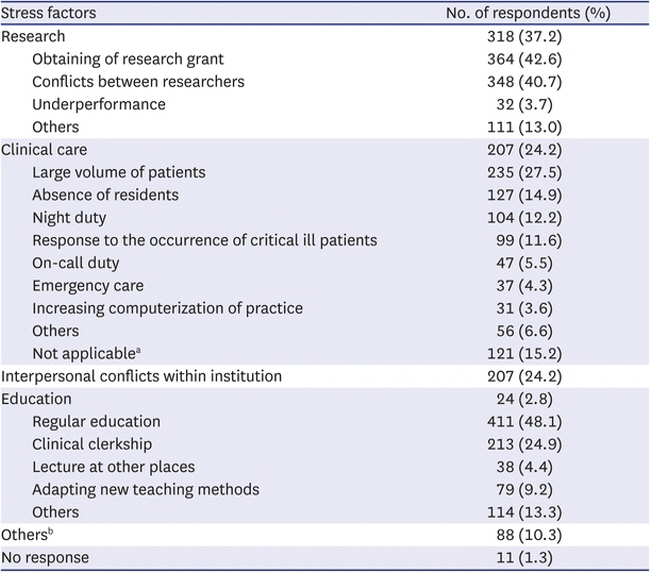Select the 'Research' row label
The width and height of the screenshot is (650, 572).
[x=33, y=36]
